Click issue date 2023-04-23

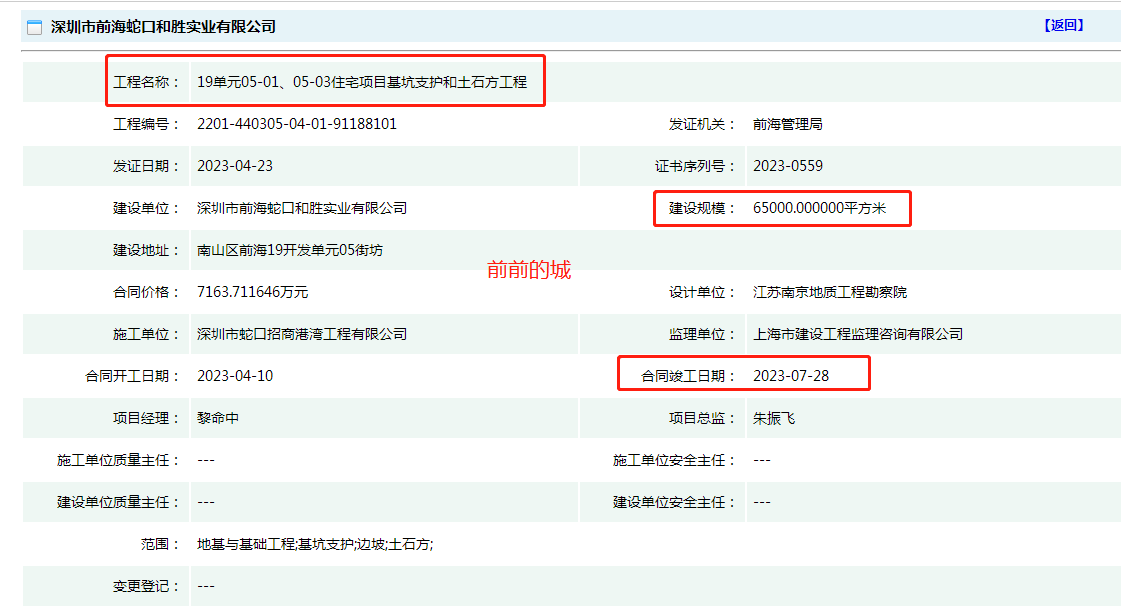coord(235,166)
